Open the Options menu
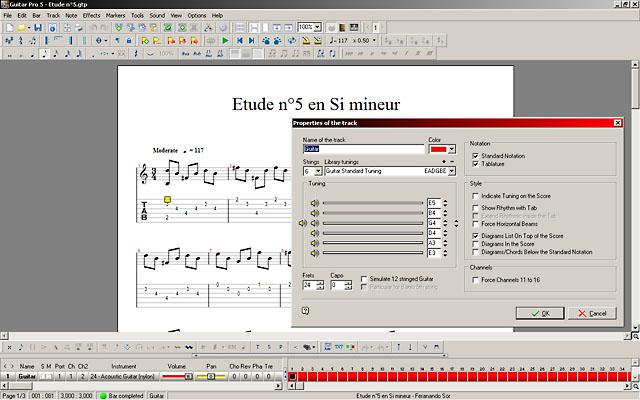Image resolution: width=640 pixels, height=400 pixels. [x=197, y=16]
